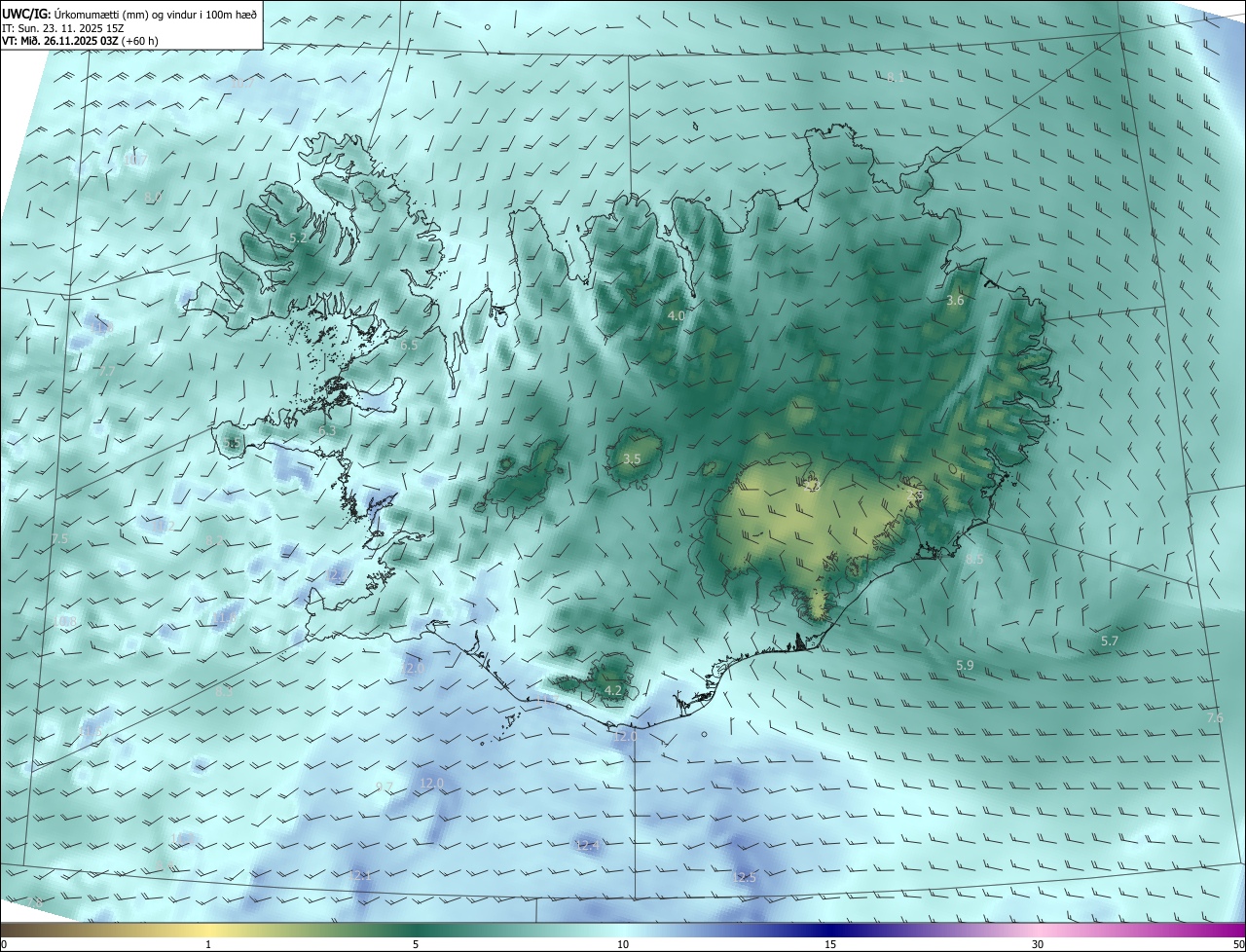Click the 12.5 value label
Viewport: 1246px width, 952px height.
point(744,877)
